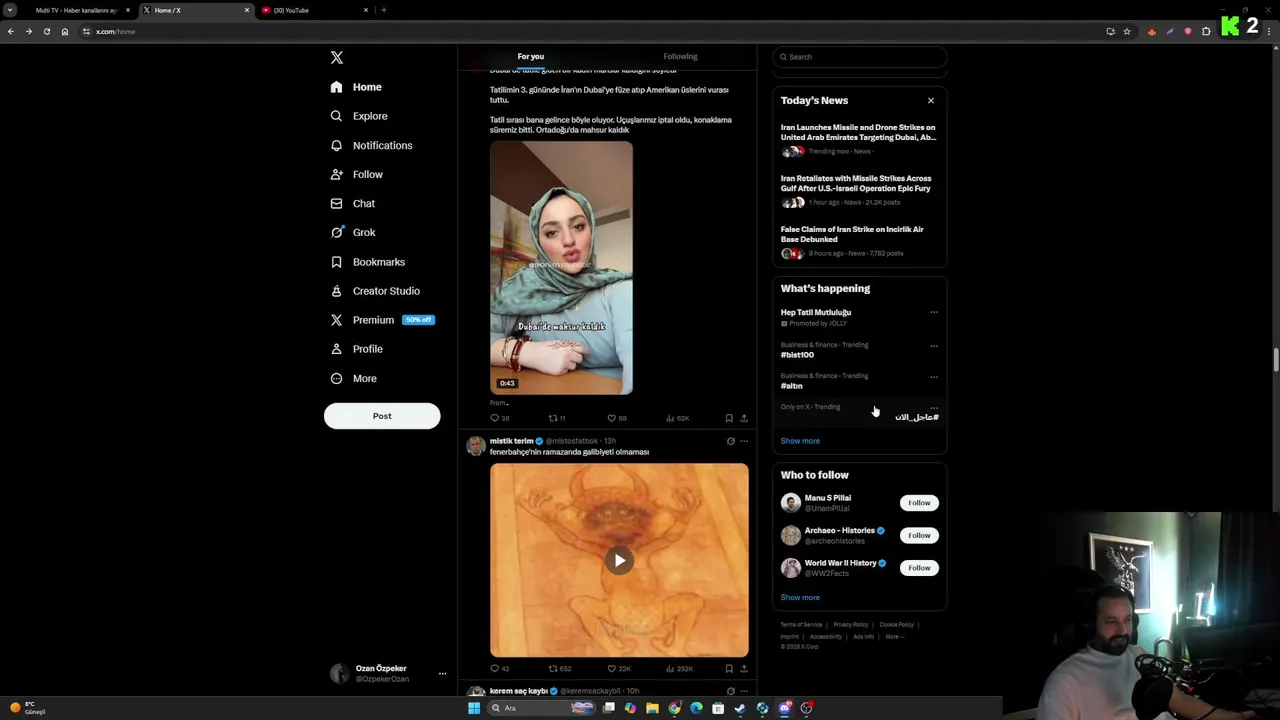
Task: Open options for #altın trend
Action: point(934,377)
